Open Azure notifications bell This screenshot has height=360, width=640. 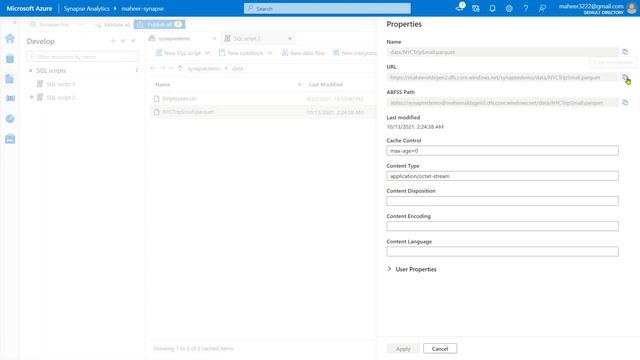coord(492,8)
